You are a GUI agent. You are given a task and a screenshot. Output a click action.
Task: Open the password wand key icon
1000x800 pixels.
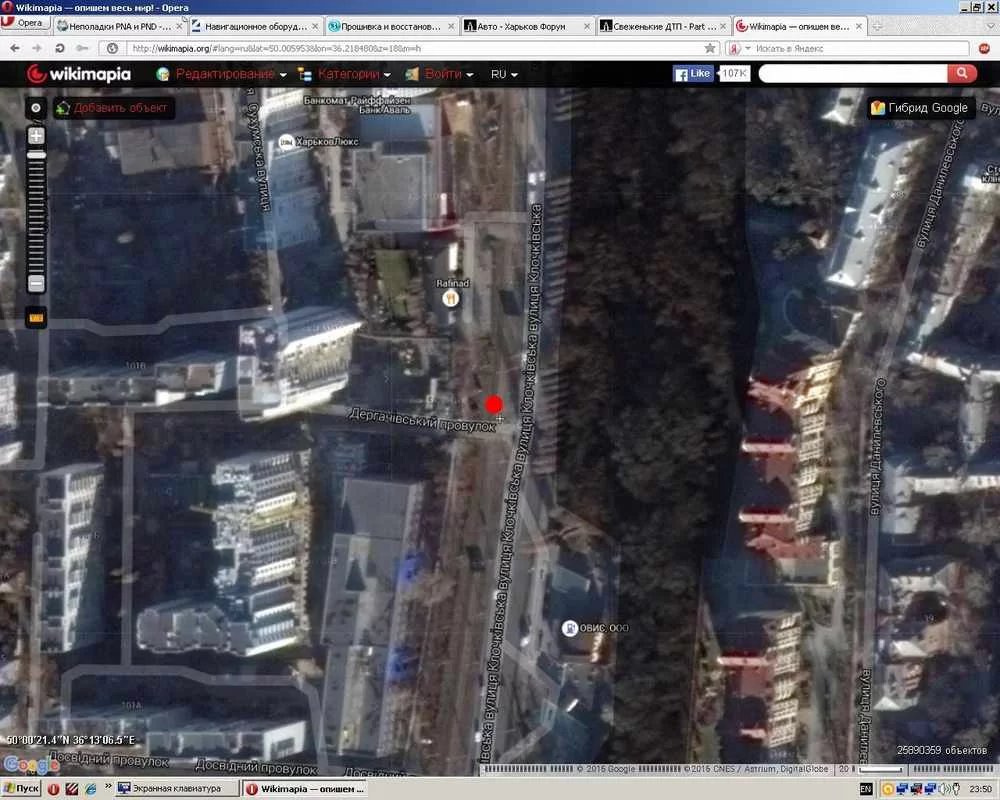[82, 48]
